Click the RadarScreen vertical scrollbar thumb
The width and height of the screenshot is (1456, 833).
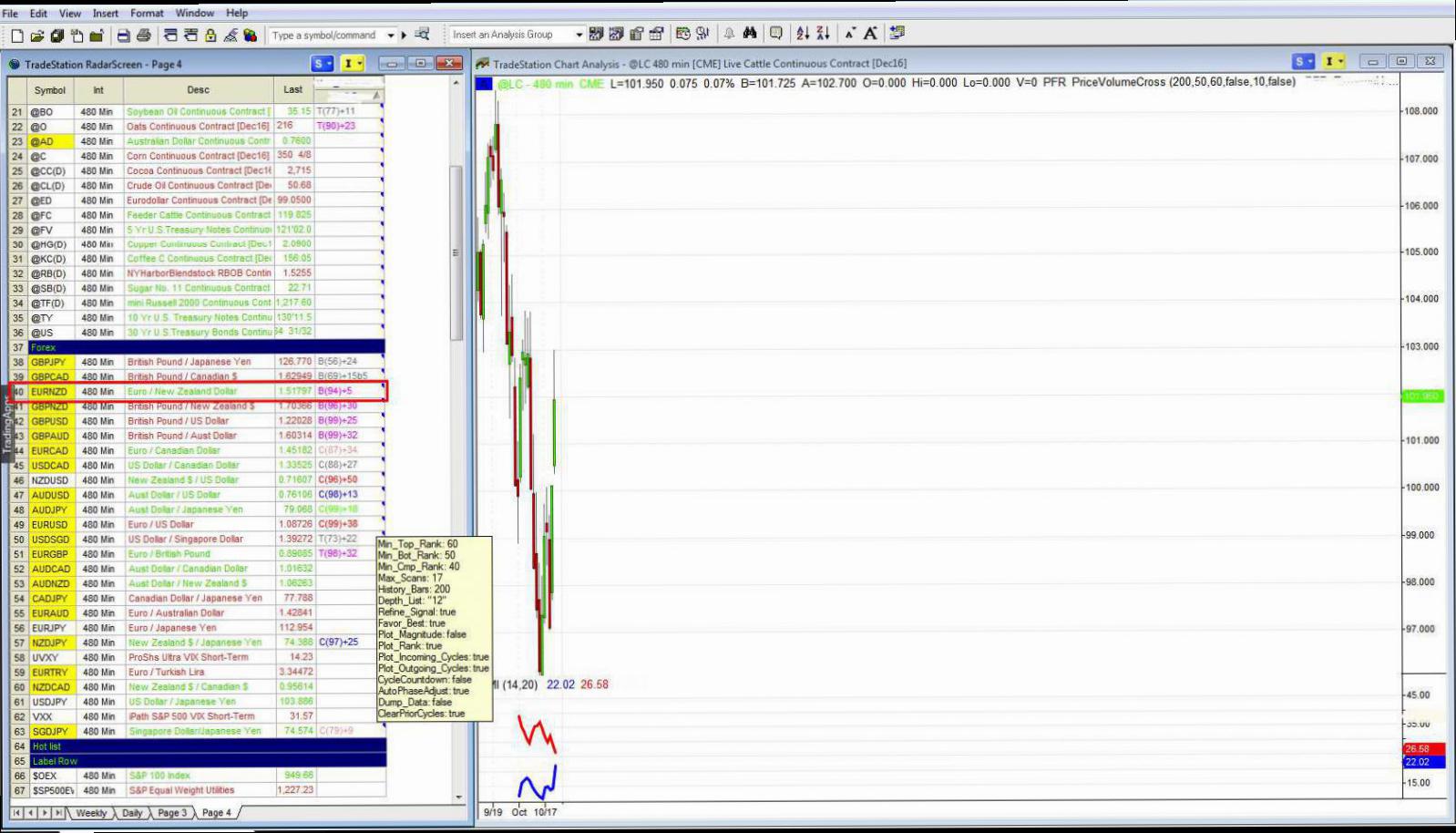point(456,252)
